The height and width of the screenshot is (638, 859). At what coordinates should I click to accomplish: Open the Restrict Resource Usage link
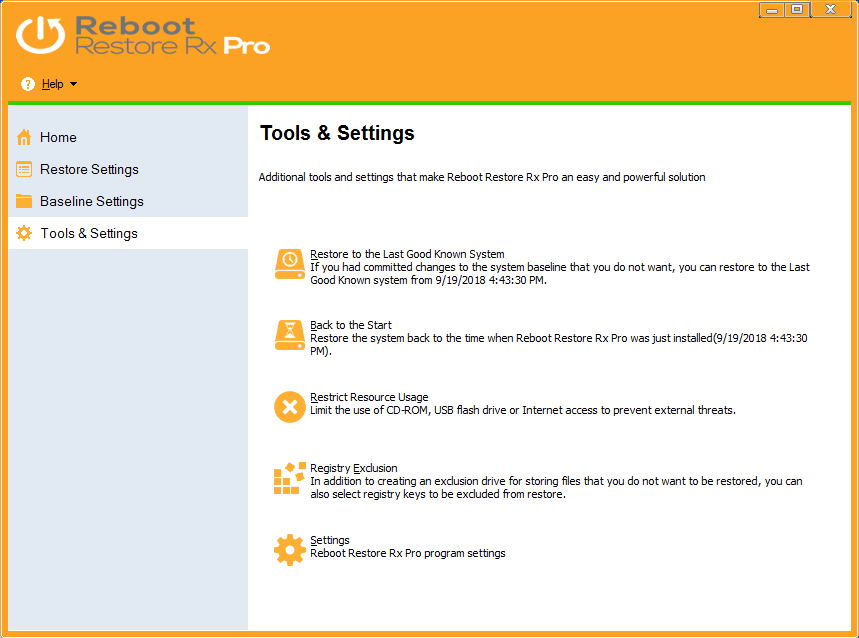369,397
